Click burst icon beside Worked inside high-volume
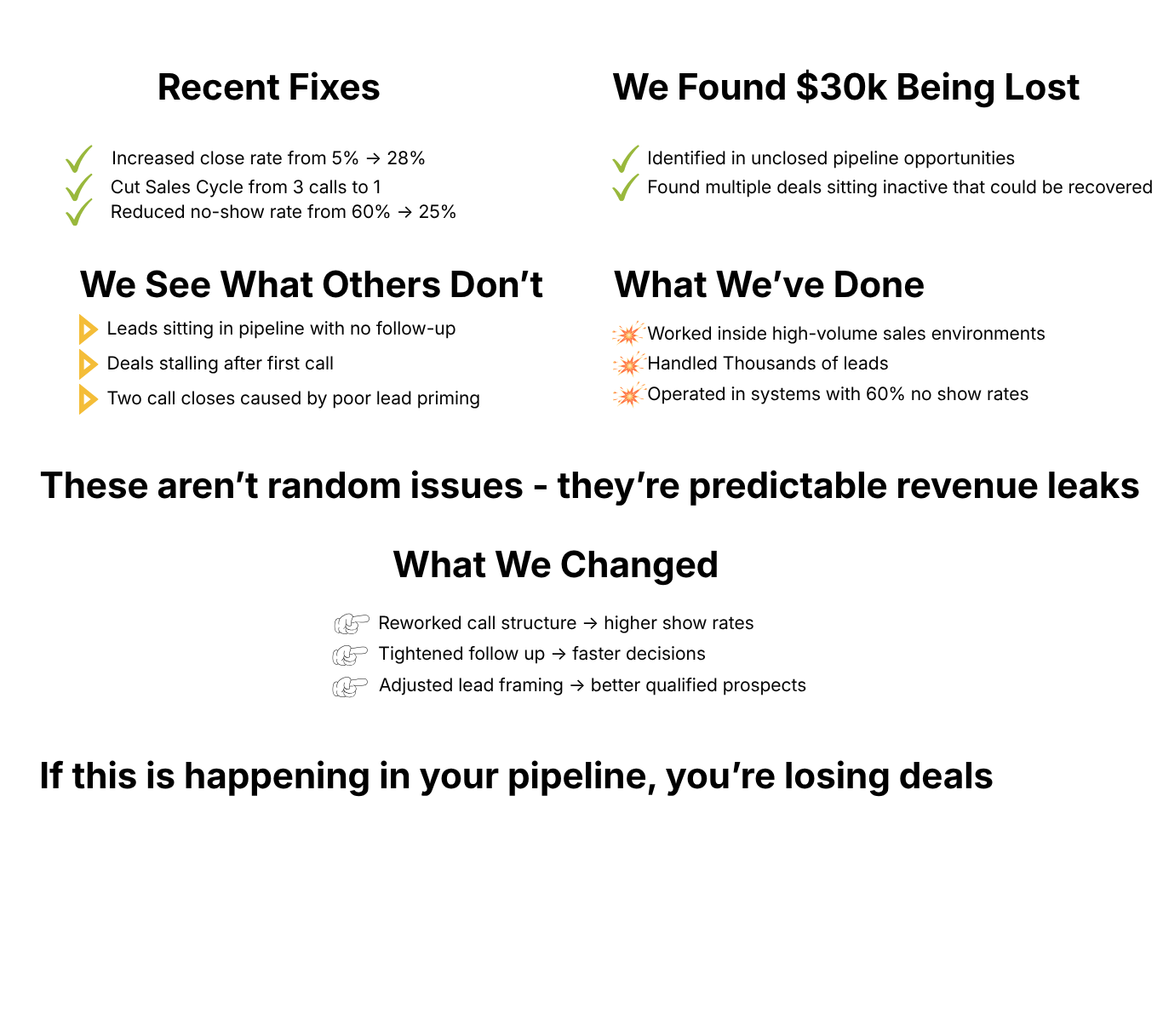 (628, 334)
